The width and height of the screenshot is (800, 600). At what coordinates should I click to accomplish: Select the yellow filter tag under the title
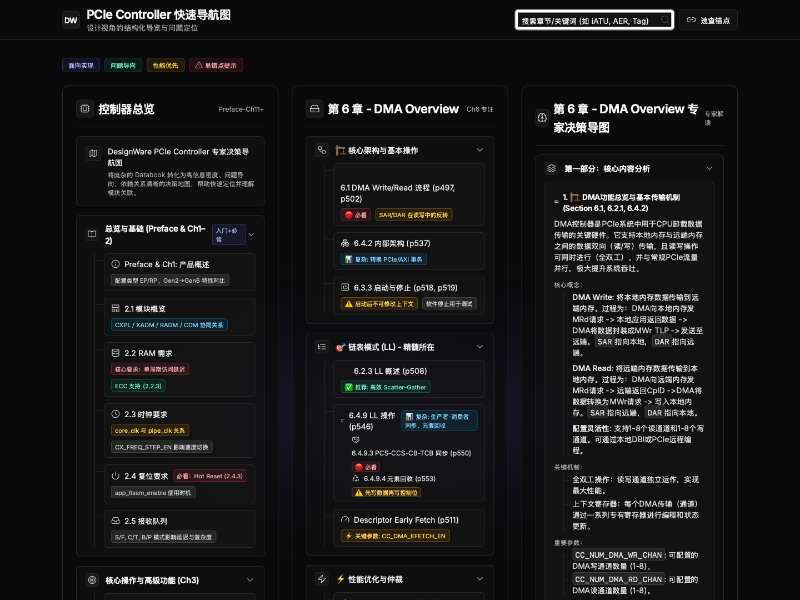coord(165,65)
